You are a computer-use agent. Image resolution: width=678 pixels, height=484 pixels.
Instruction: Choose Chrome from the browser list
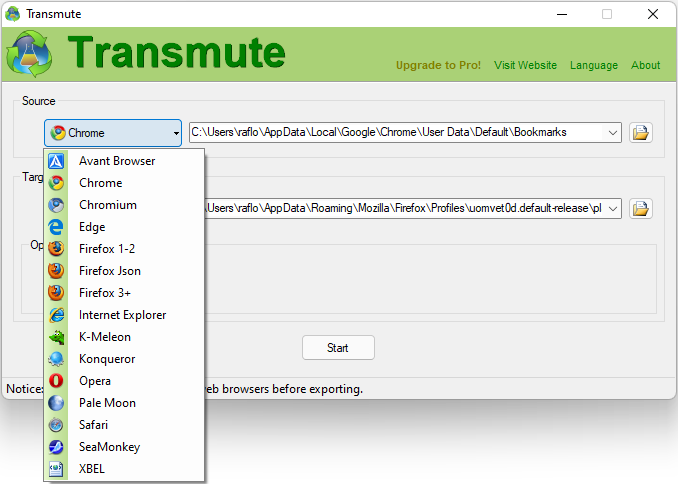(125, 183)
